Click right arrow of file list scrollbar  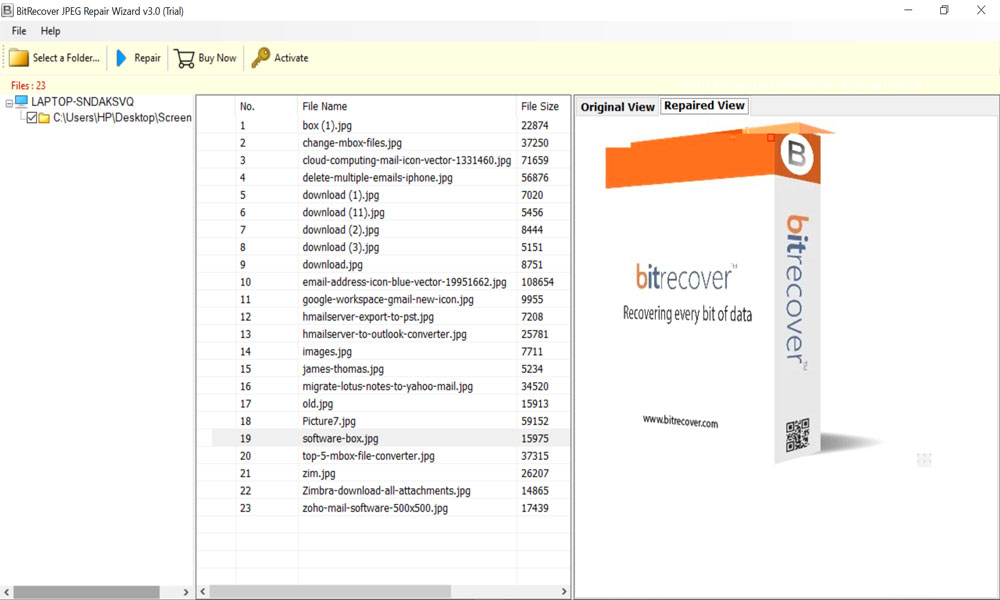[564, 592]
